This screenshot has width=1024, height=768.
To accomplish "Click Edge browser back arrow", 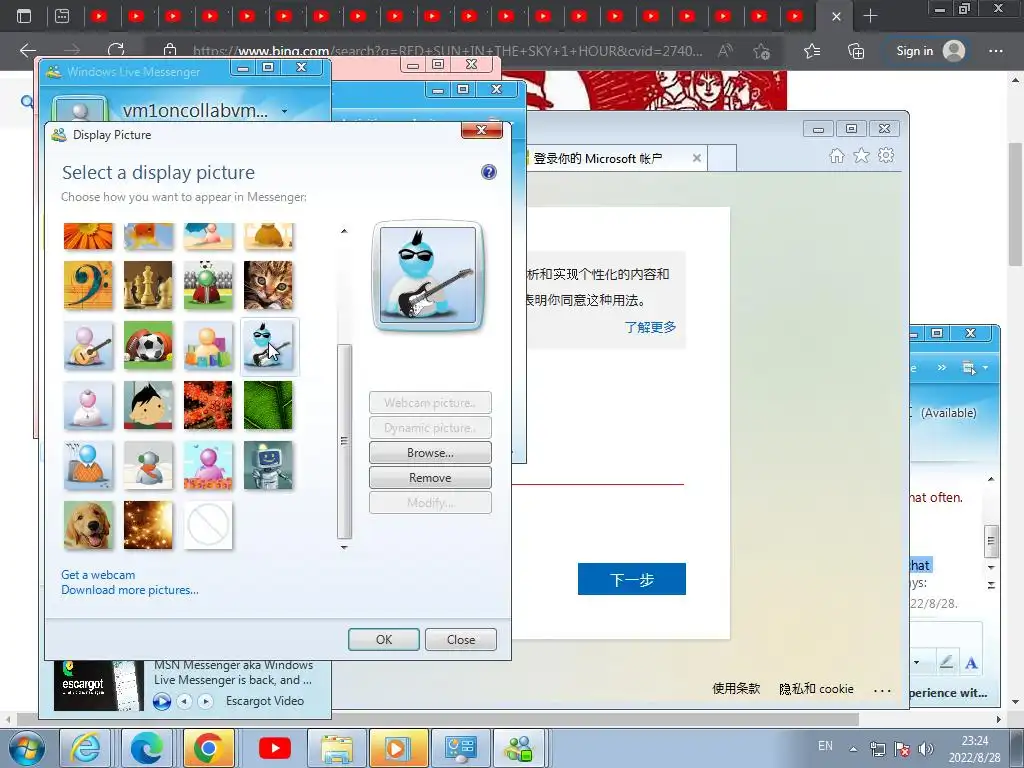I will point(27,50).
